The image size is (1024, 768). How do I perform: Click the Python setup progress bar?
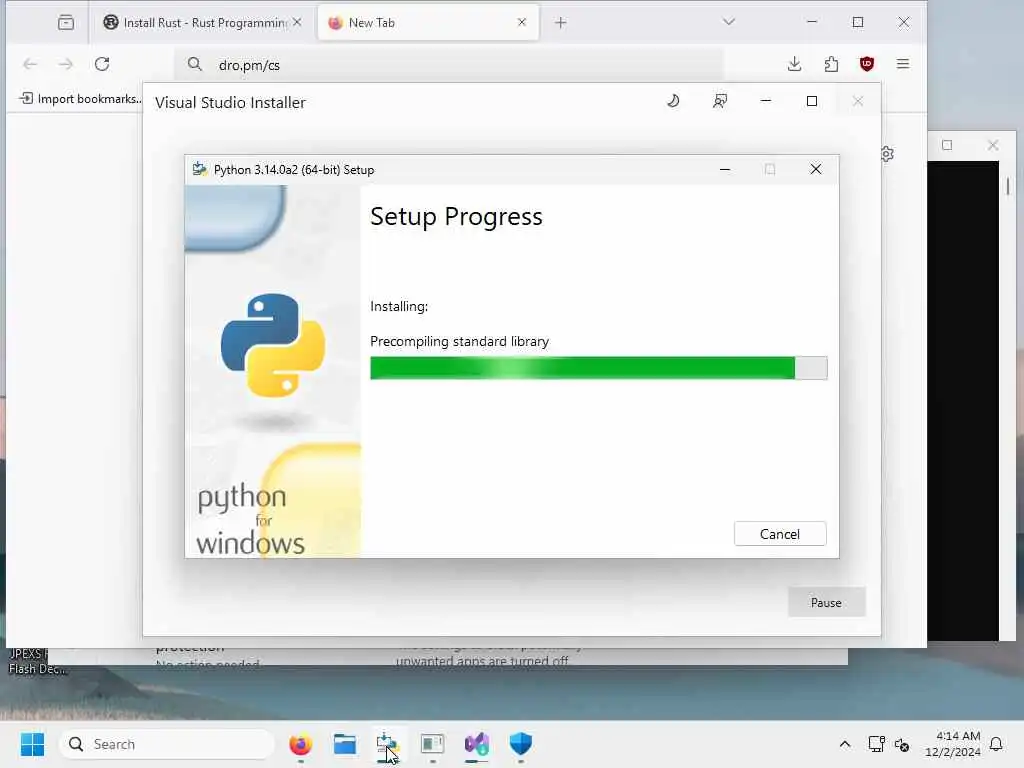[598, 368]
